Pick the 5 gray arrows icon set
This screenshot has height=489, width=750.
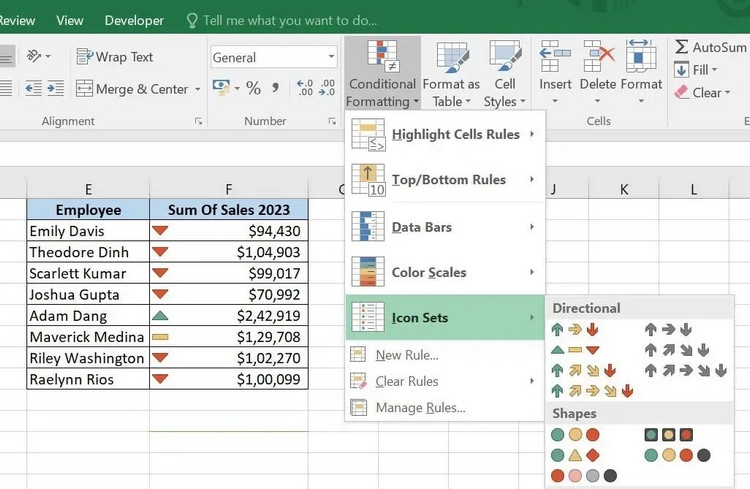click(x=686, y=370)
